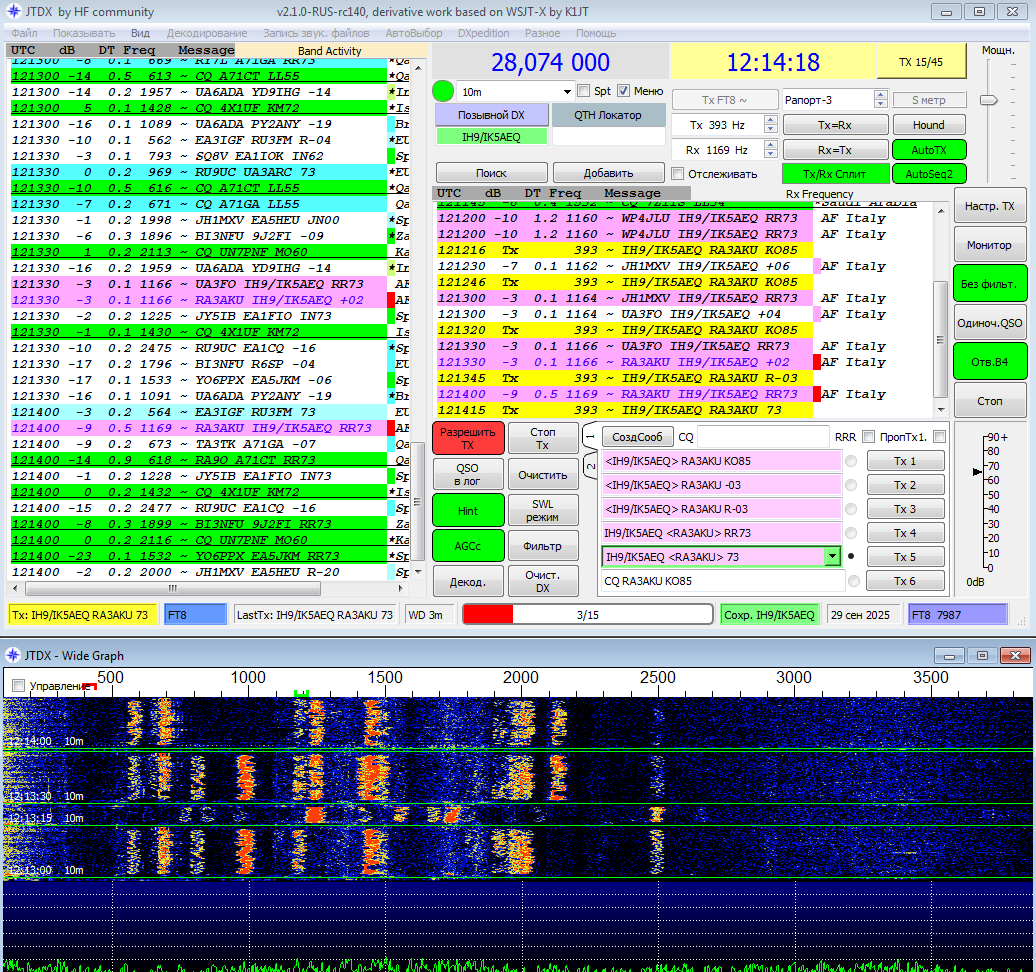1036x972 pixels.
Task: Click the Позывной DX callsign field IH9/IK5AEQ
Action: (492, 137)
